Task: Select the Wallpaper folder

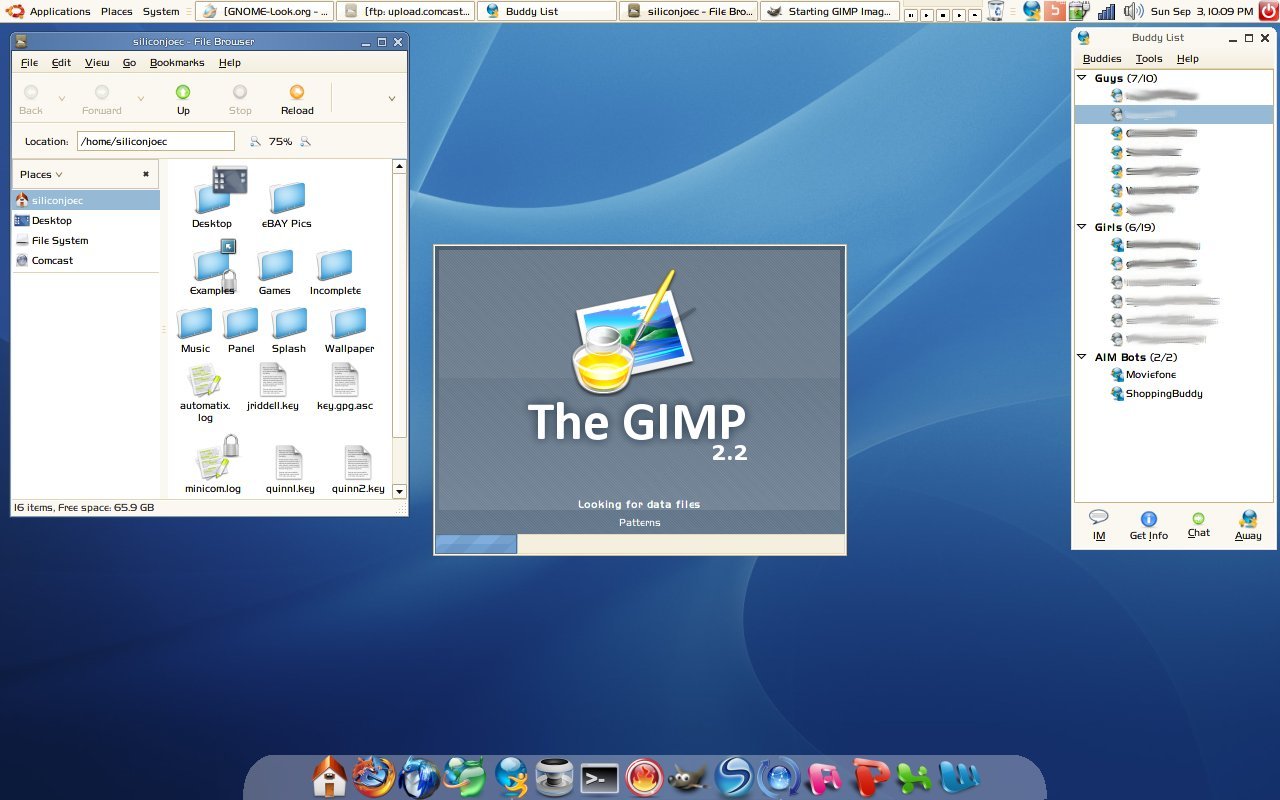Action: 349,330
